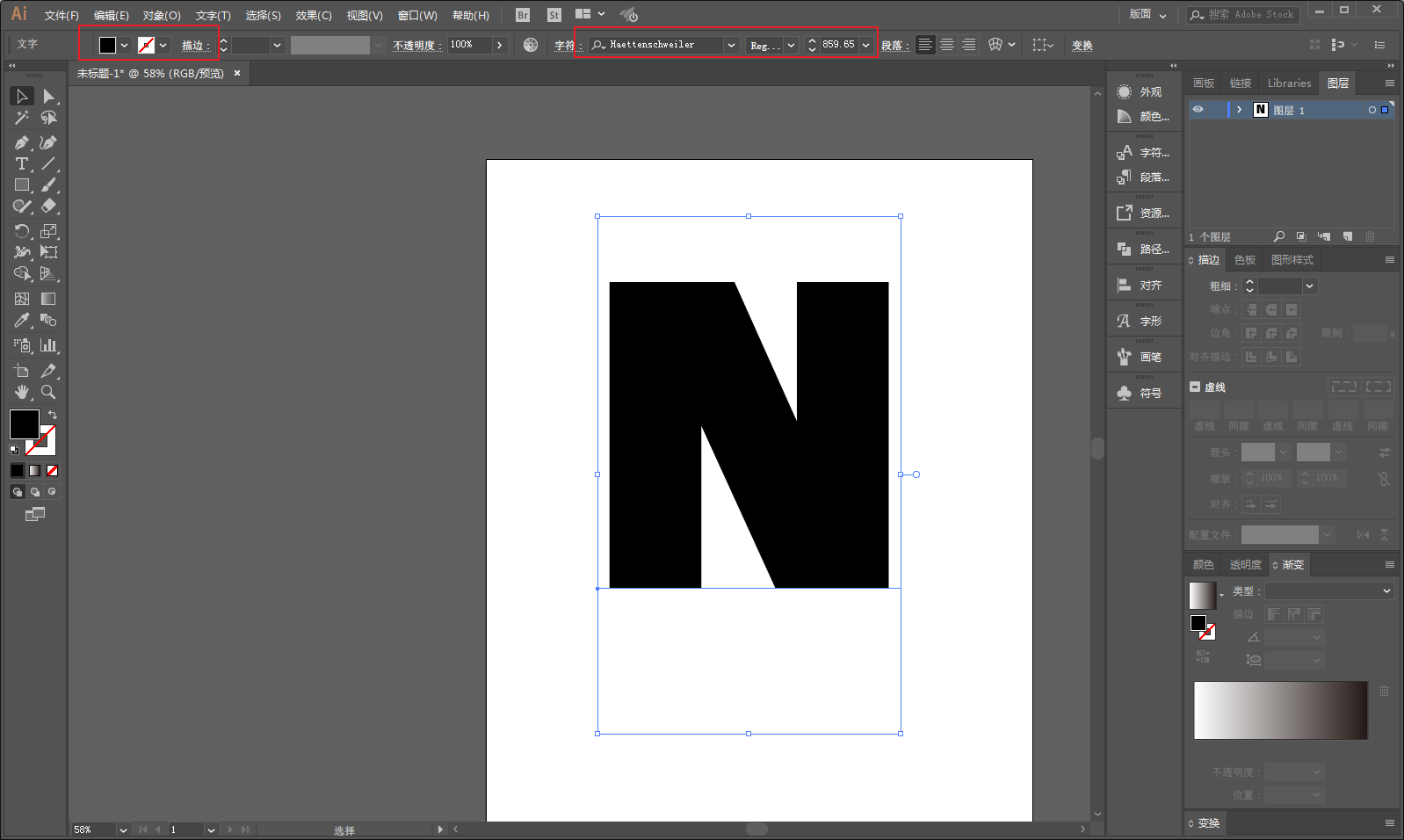
Task: Swap fill and stroke colors
Action: point(53,415)
